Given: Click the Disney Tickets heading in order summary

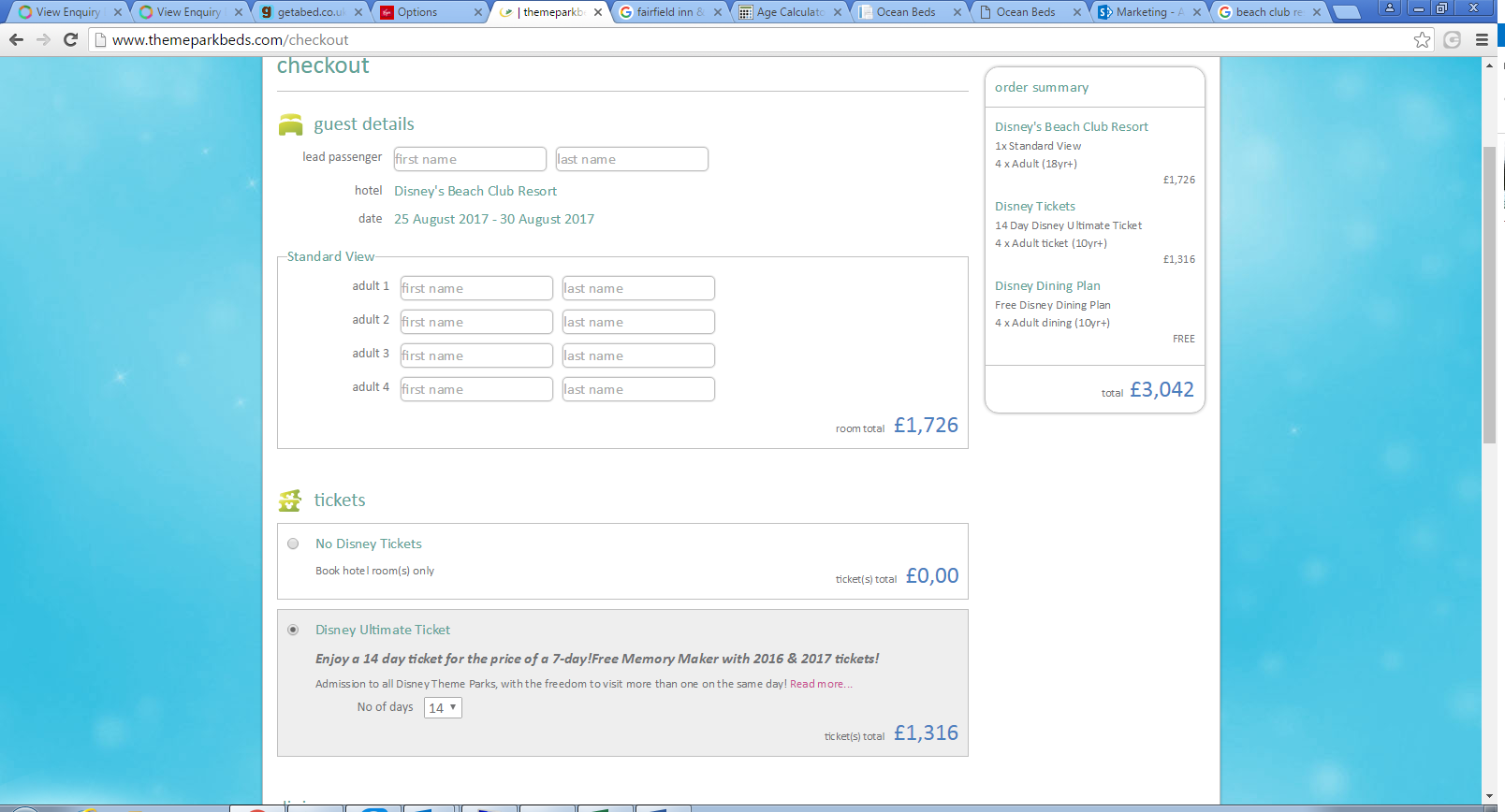Looking at the screenshot, I should point(1035,206).
